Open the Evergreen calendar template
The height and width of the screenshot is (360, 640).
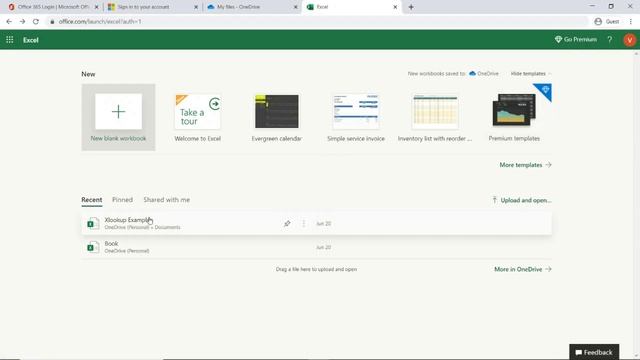[x=277, y=117]
